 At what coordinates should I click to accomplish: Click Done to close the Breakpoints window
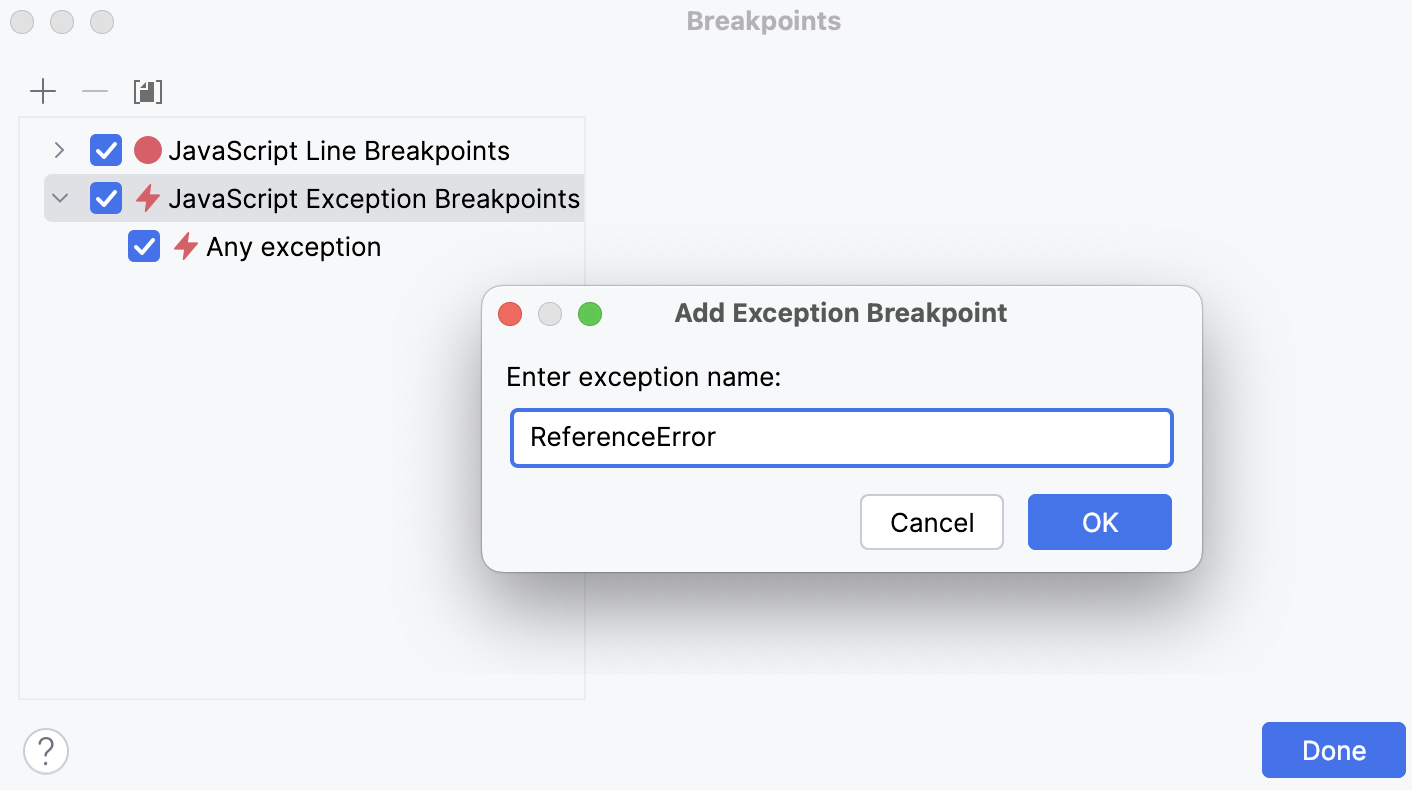[x=1334, y=750]
